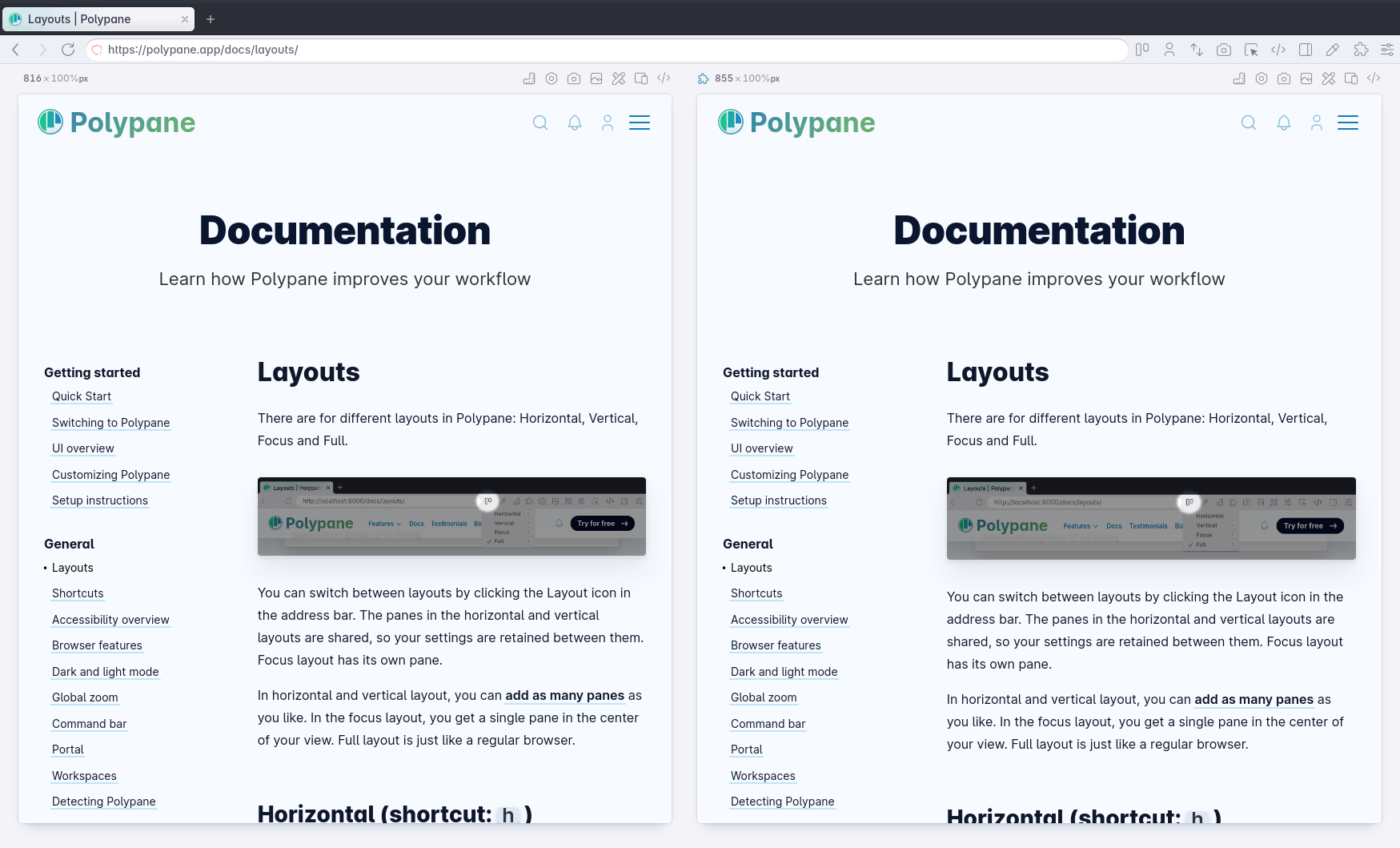Activate the element inspect cursor icon in toolbar
Screen dimensions: 1400x848
(x=1251, y=50)
